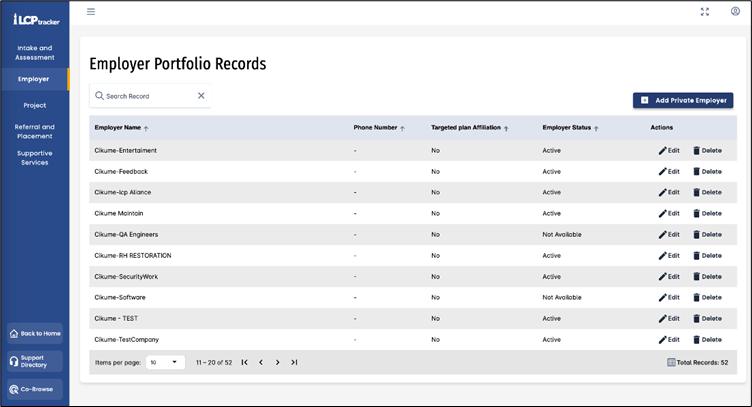
Task: Sort by Targeted plan Affiliation arrow
Action: point(506,128)
